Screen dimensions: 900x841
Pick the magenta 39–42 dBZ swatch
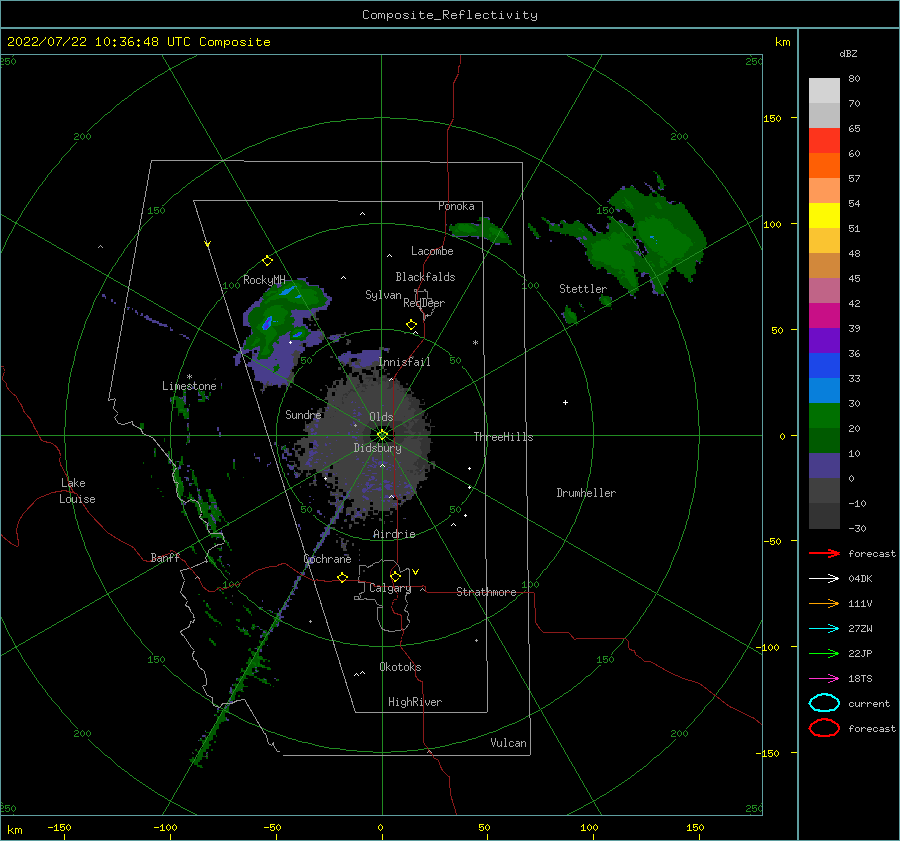coord(824,316)
